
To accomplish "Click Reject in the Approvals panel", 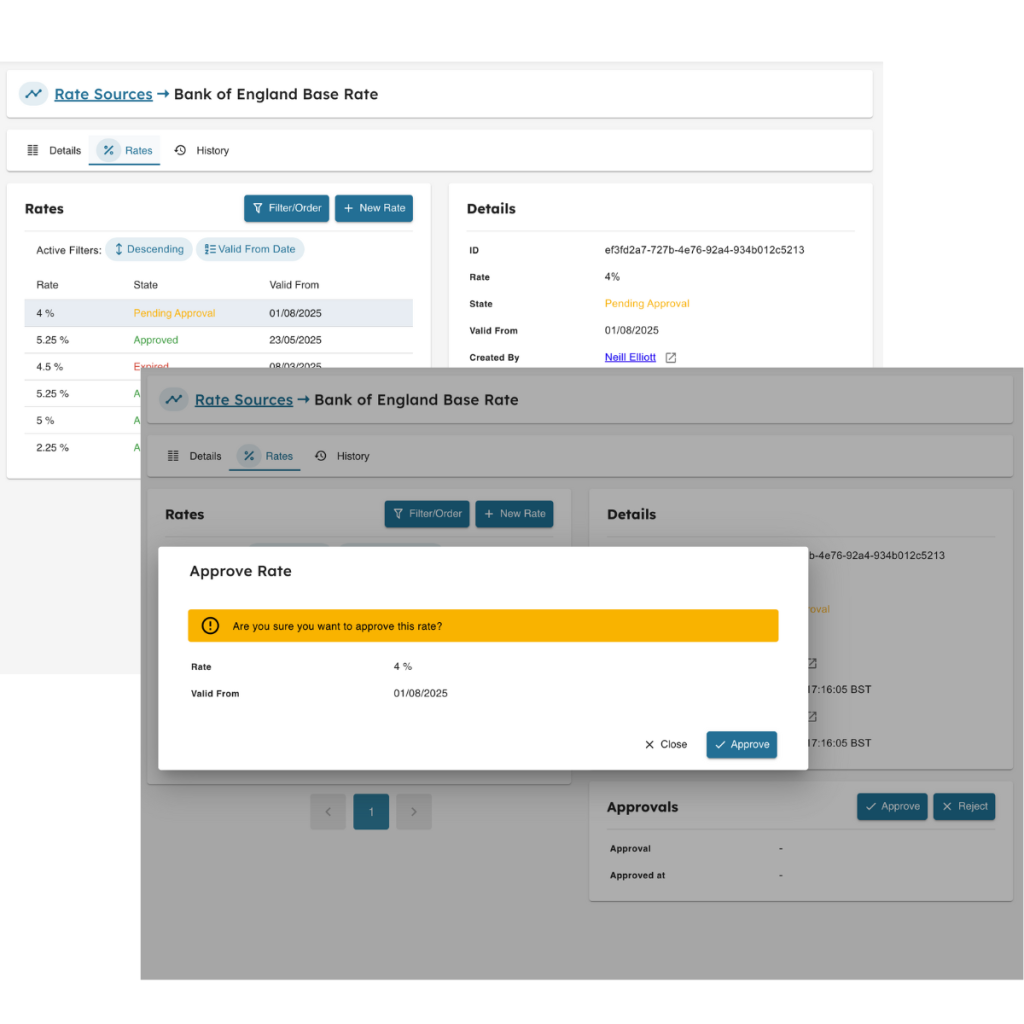I will (965, 807).
